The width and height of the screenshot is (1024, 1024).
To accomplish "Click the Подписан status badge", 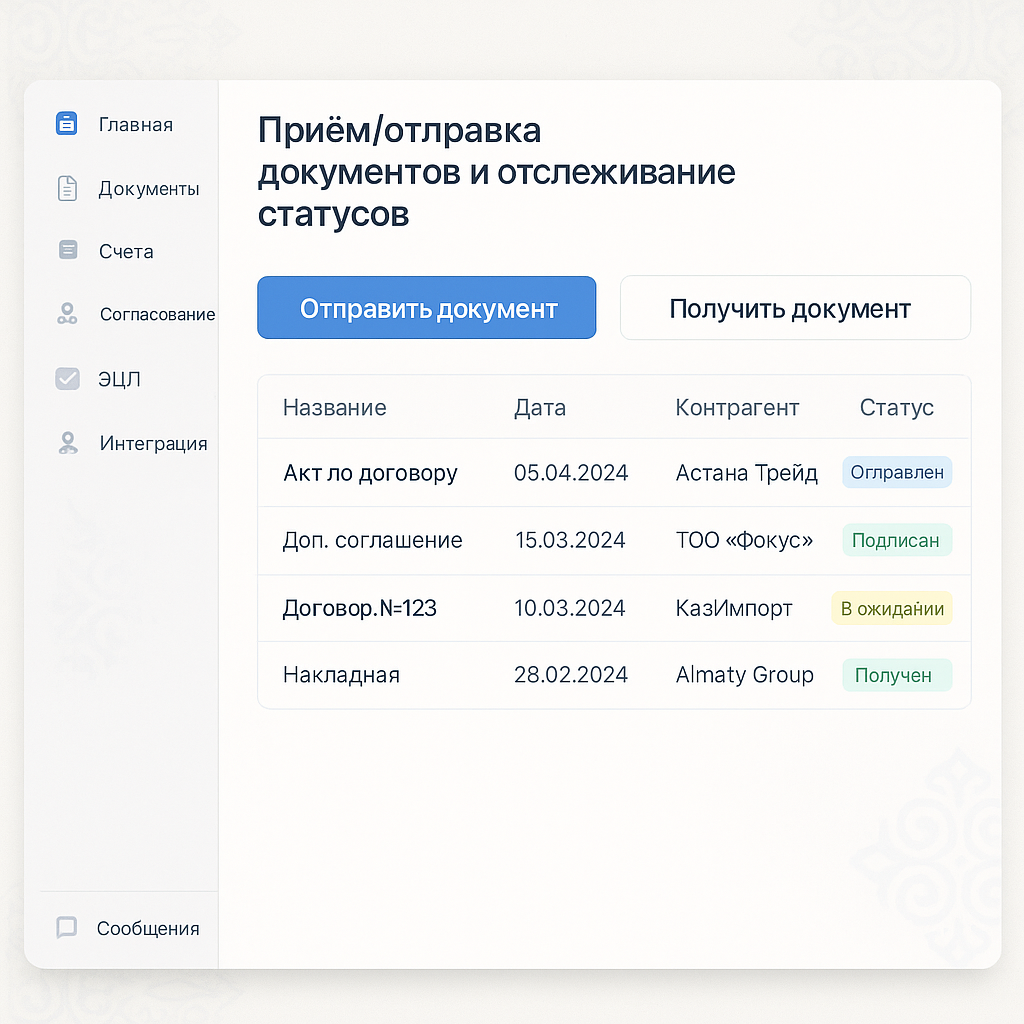I will pyautogui.click(x=897, y=540).
